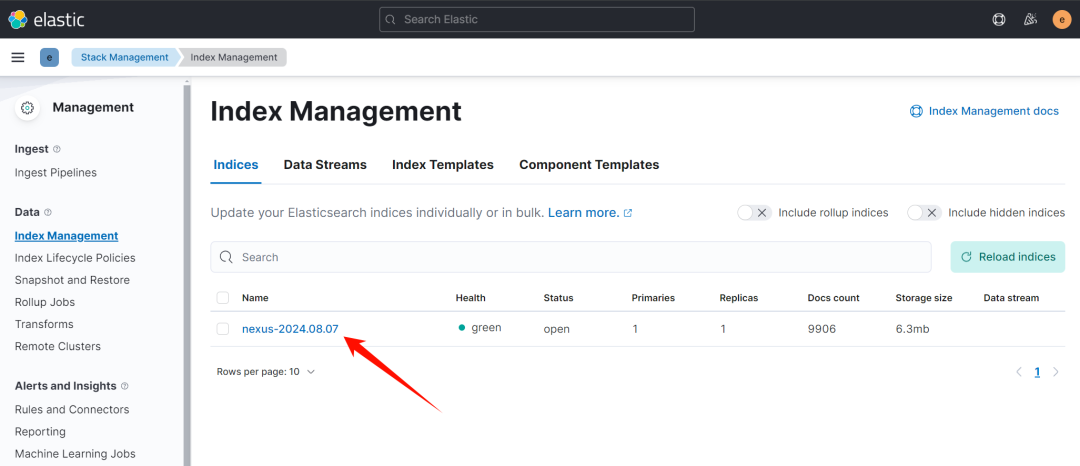1080x466 pixels.
Task: Click the '9906' docs count cell
Action: (x=822, y=329)
